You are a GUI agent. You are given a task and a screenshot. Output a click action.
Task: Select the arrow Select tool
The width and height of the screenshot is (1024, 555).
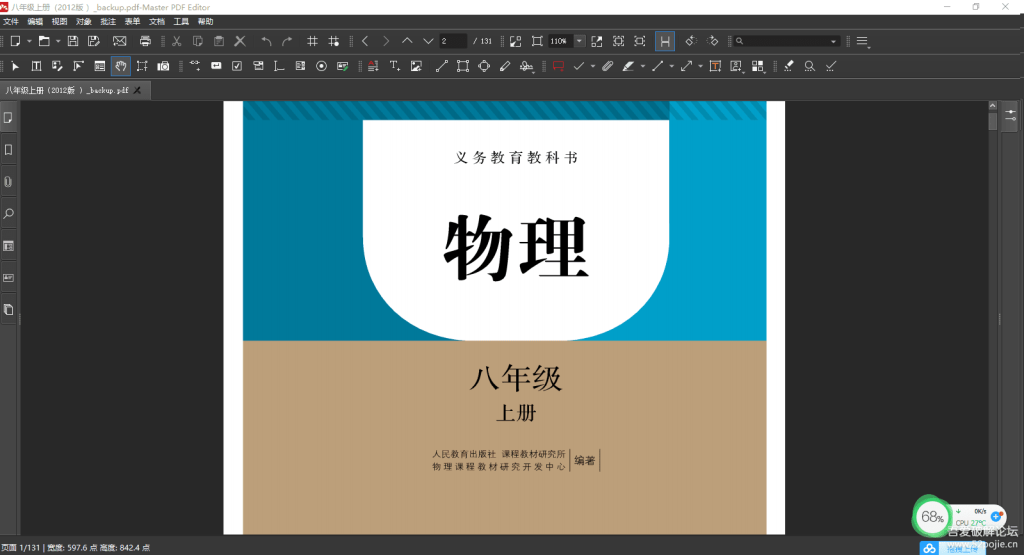(15, 66)
